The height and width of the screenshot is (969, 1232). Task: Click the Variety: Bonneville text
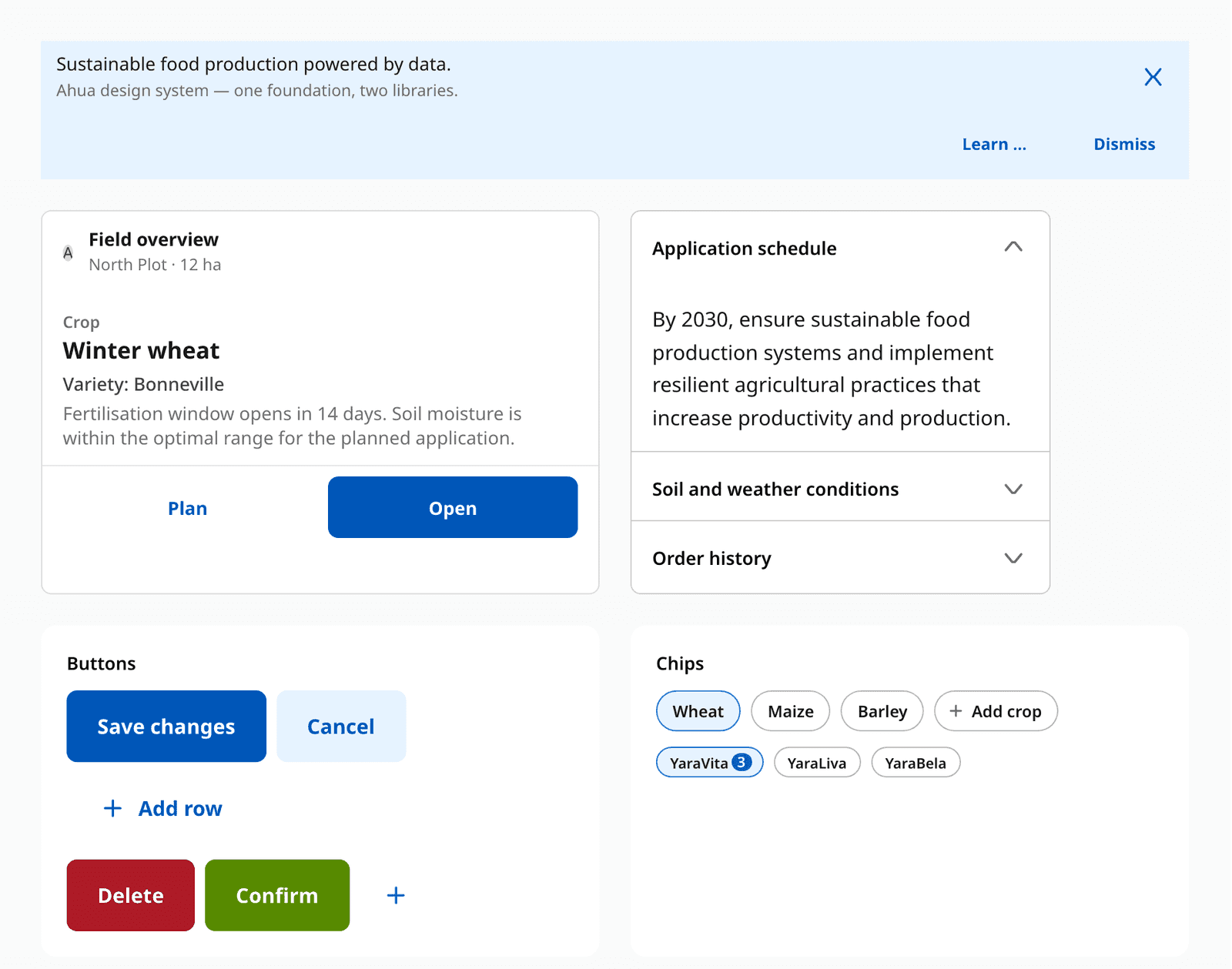tap(143, 384)
